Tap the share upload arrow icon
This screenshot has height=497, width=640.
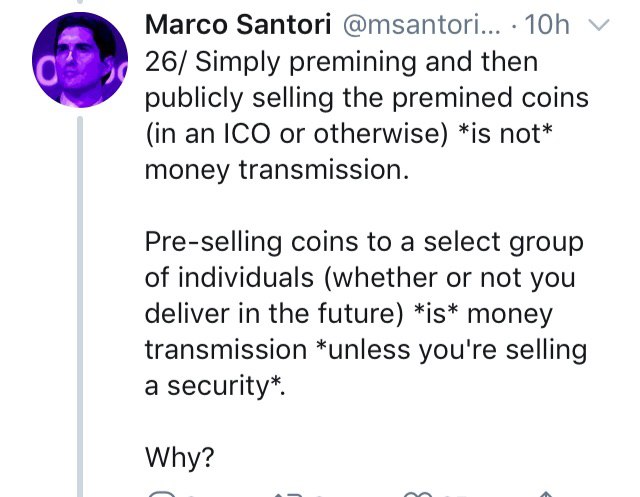pos(546,495)
